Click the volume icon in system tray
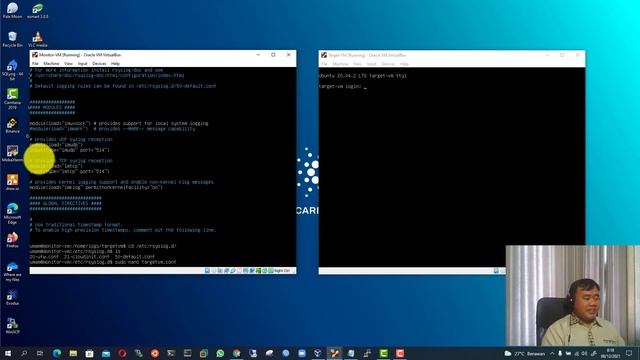 tap(584, 353)
